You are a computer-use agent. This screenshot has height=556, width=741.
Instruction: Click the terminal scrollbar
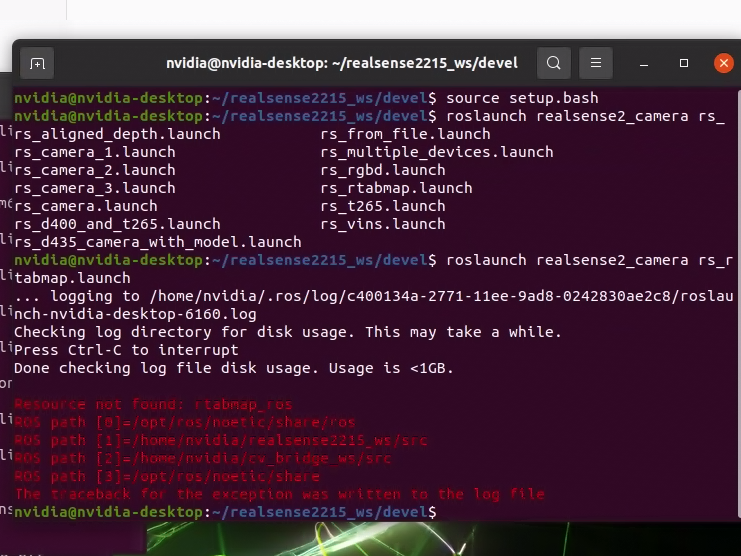click(x=738, y=302)
